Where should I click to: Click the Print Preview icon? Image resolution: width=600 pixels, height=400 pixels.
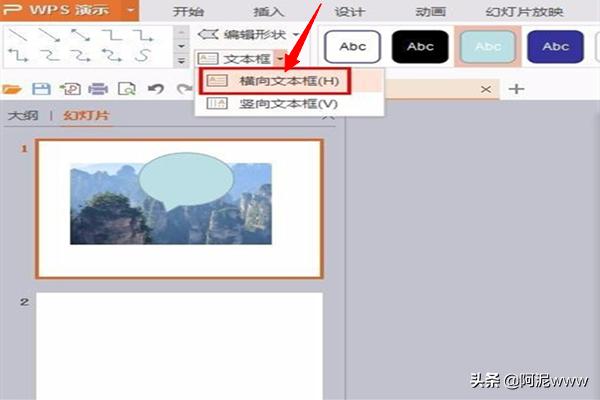pyautogui.click(x=127, y=89)
